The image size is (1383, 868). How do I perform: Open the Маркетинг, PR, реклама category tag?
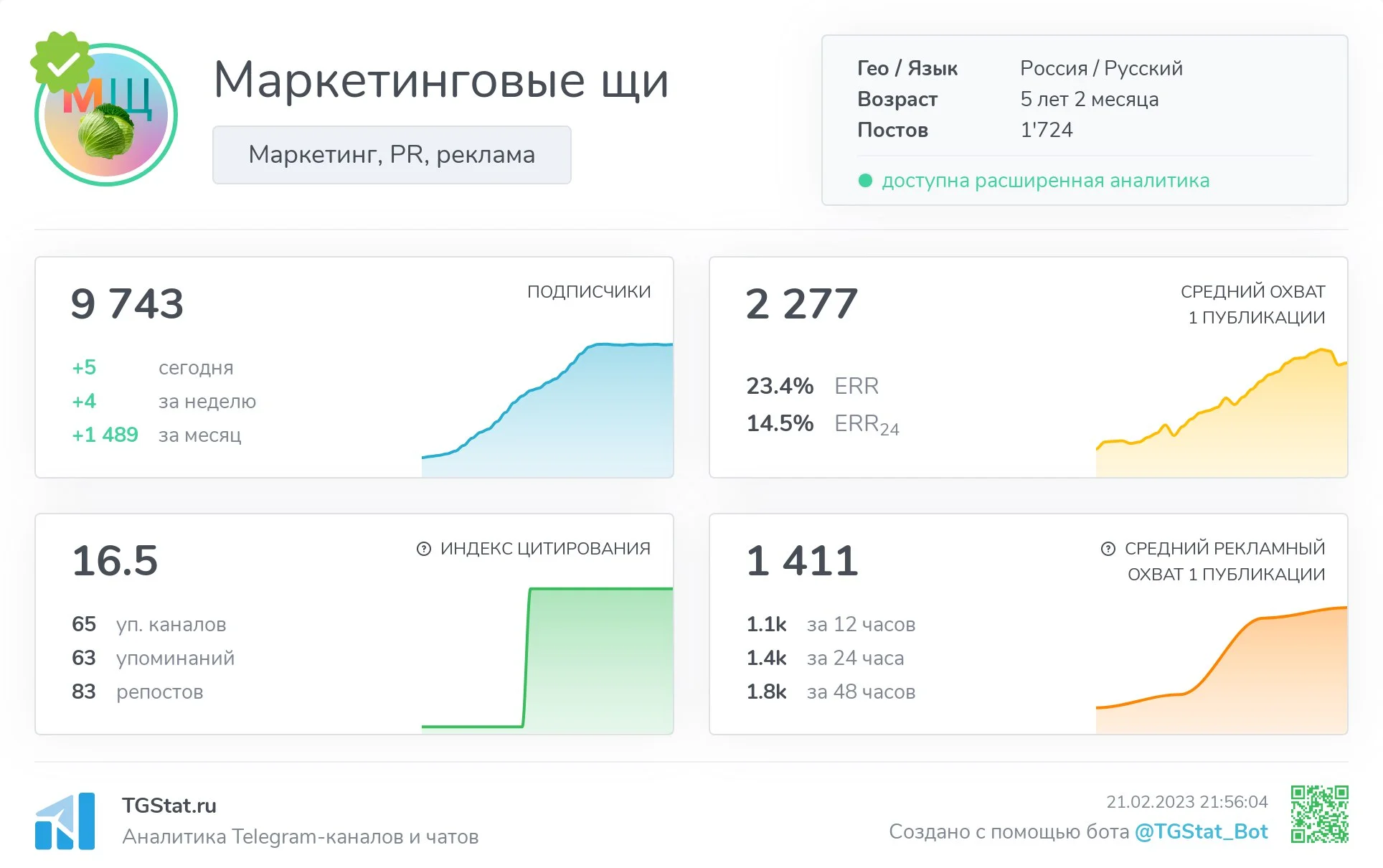pos(392,155)
